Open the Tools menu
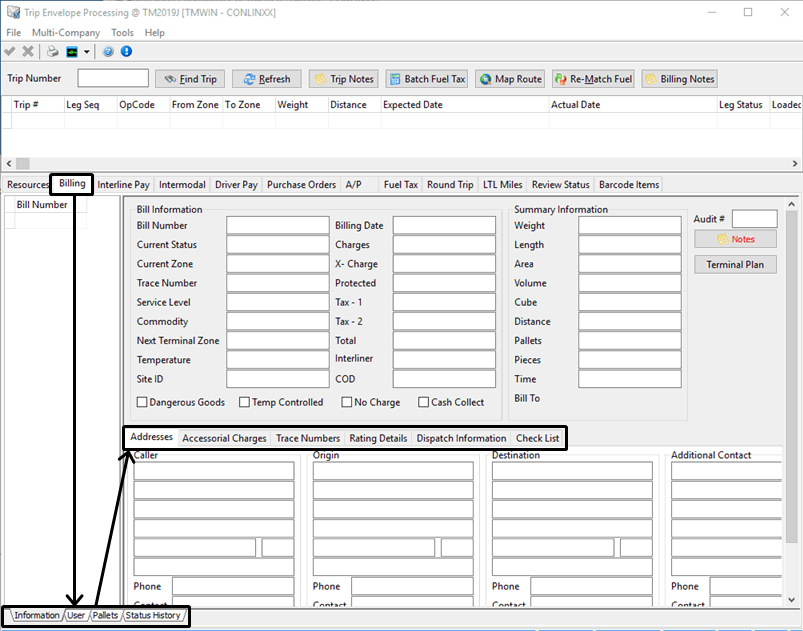803x631 pixels. pyautogui.click(x=122, y=33)
